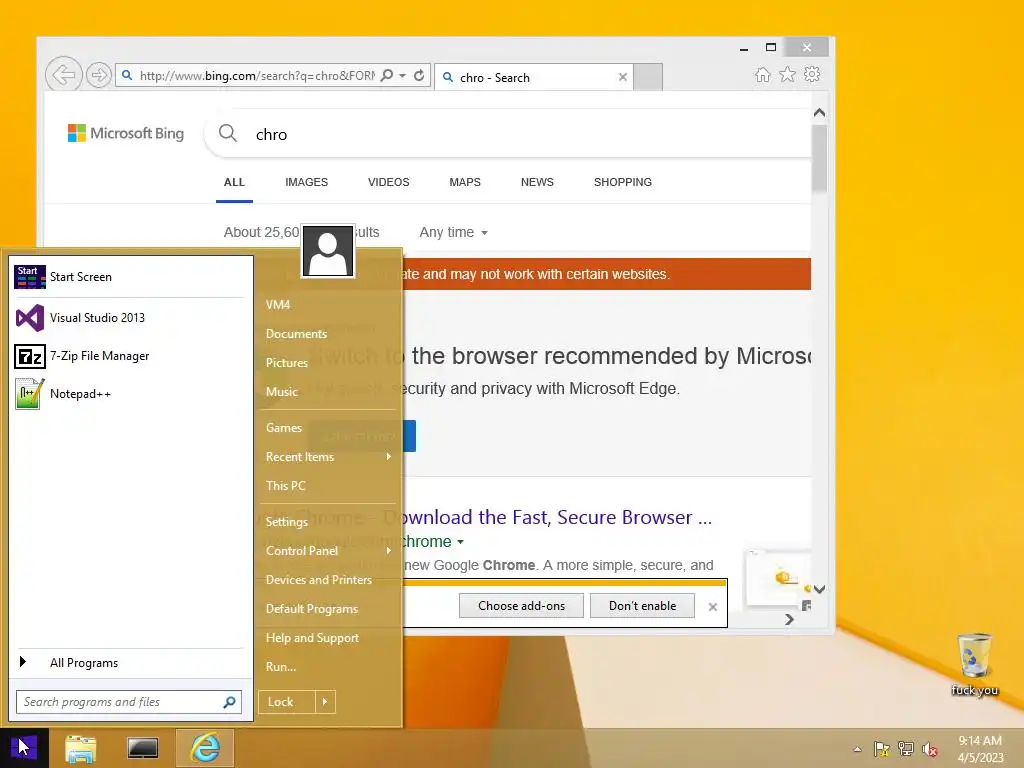The width and height of the screenshot is (1024, 768).
Task: Expand the Lock options arrow
Action: pyautogui.click(x=325, y=702)
